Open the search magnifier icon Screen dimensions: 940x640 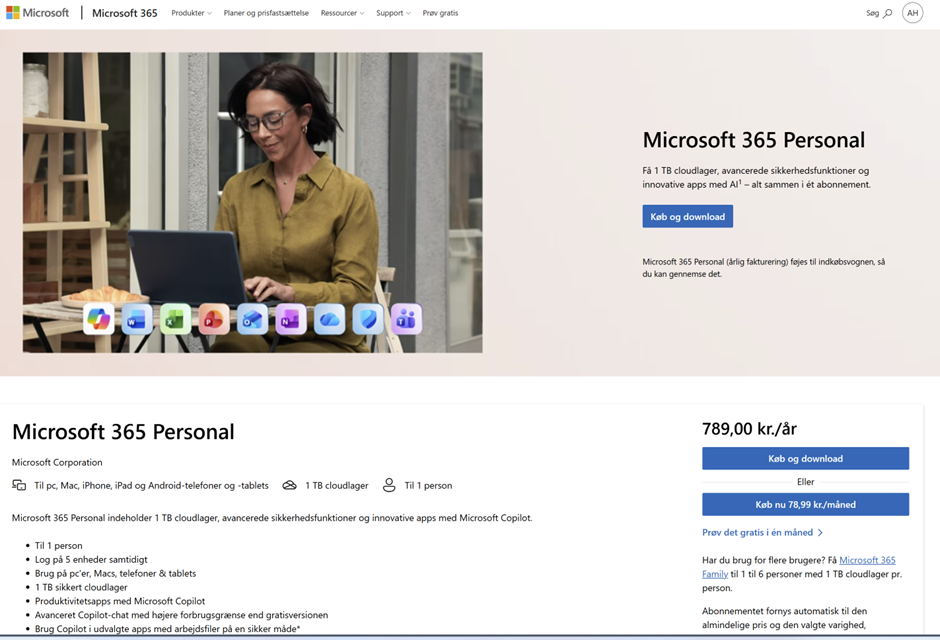pyautogui.click(x=888, y=13)
